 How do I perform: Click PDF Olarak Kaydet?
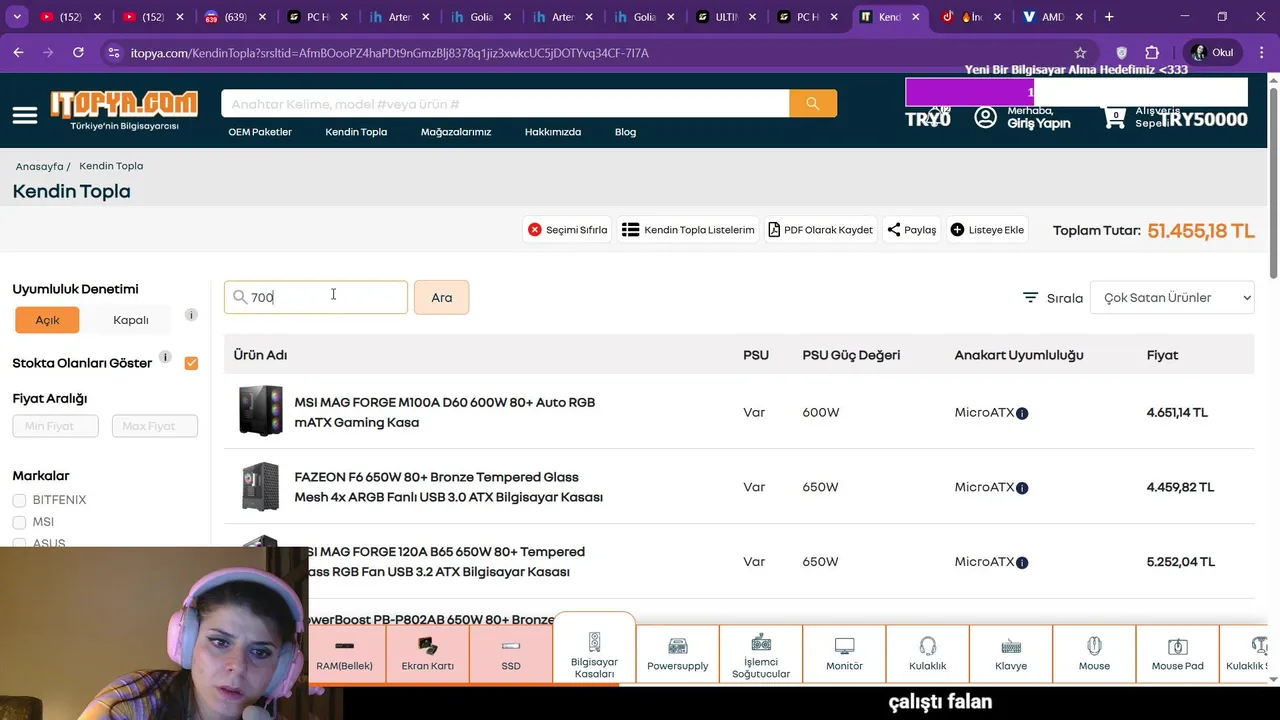tap(820, 230)
